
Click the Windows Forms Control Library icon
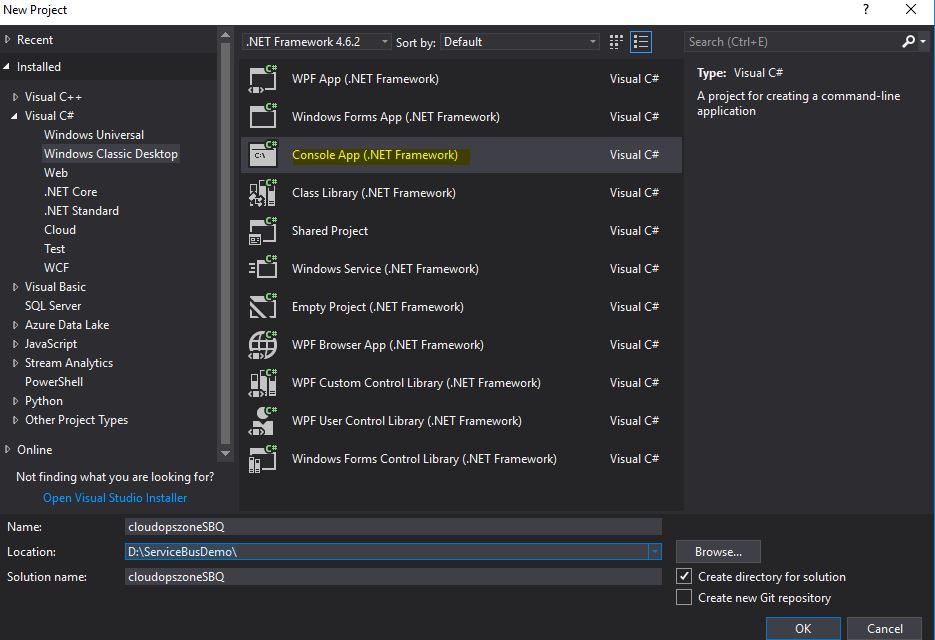point(262,459)
